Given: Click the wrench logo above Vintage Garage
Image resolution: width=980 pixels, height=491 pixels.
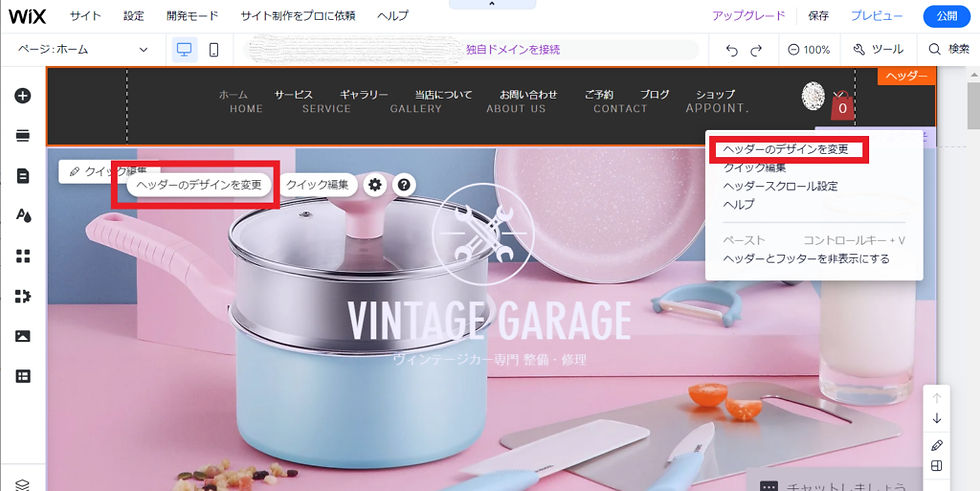Looking at the screenshot, I should [x=482, y=233].
